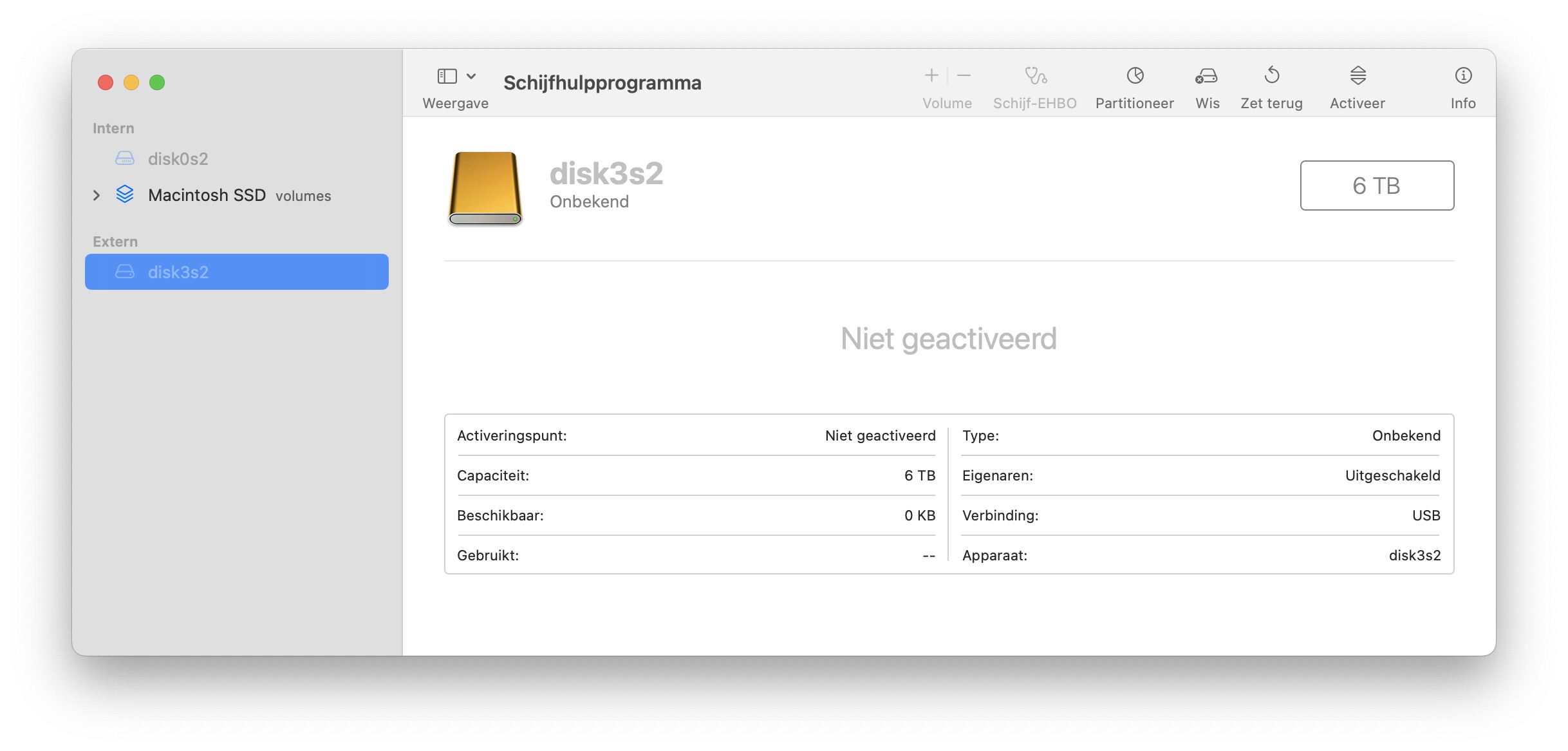The image size is (1568, 751).
Task: Open the Partitioneer tool
Action: (1135, 88)
